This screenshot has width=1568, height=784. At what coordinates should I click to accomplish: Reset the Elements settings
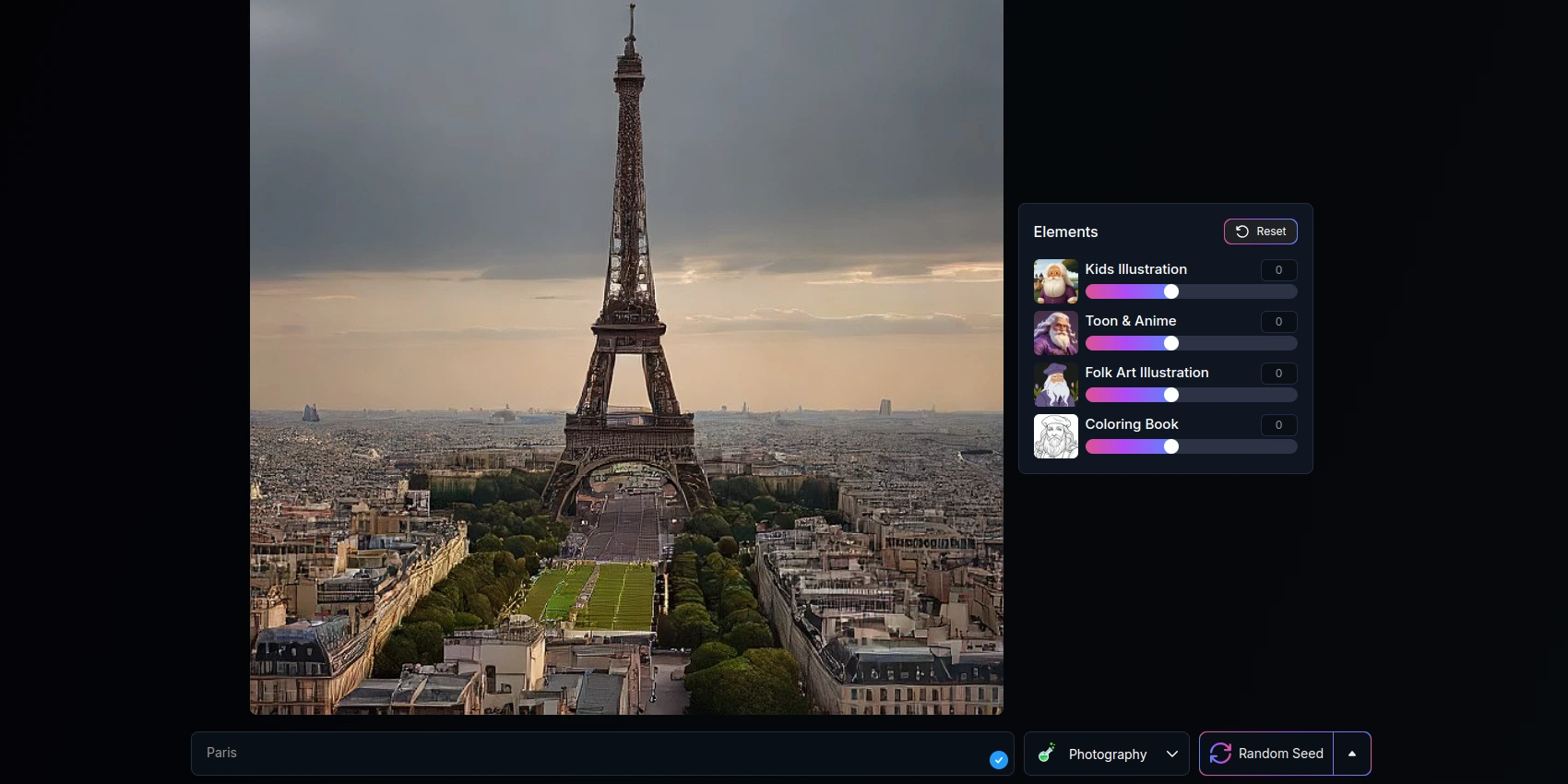(x=1260, y=232)
